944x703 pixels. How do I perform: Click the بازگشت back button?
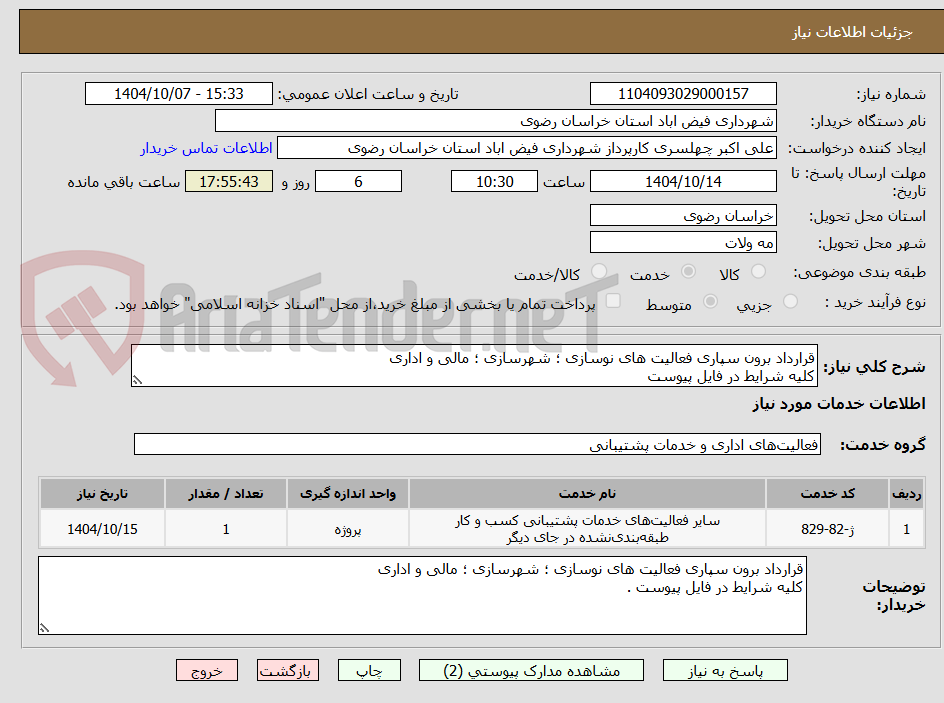(x=287, y=670)
